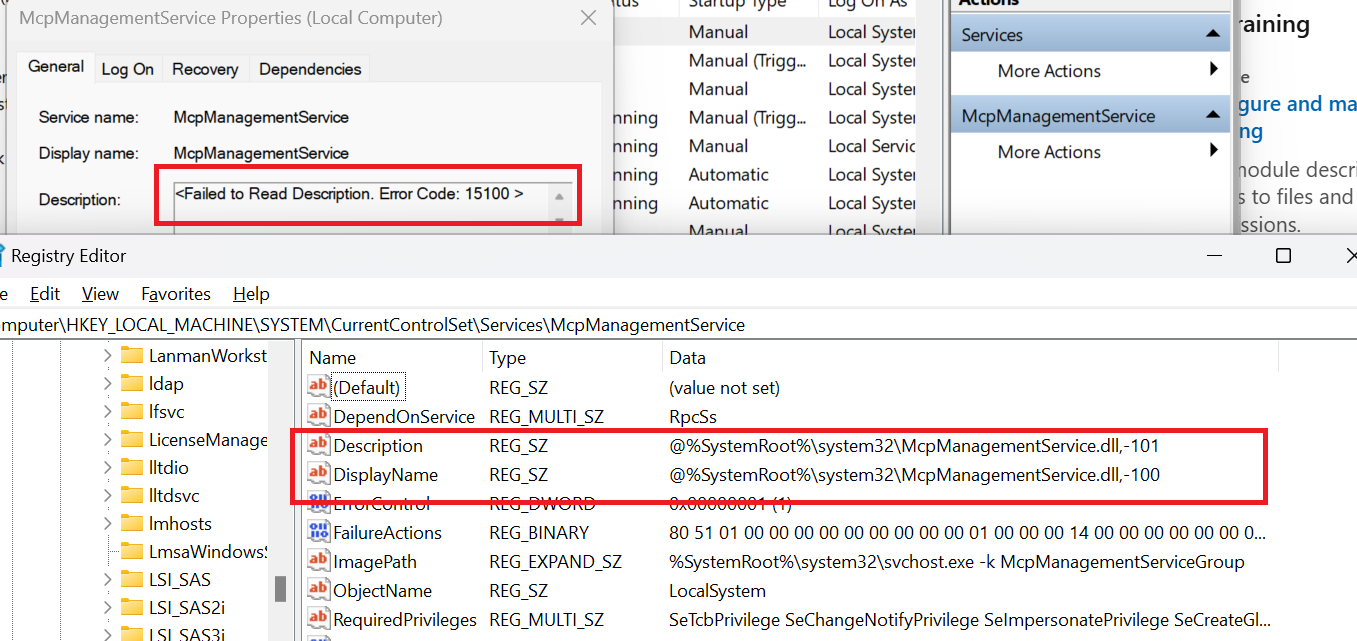Click the Startup Type column header
Screen dimensions: 1357x641
point(748,5)
